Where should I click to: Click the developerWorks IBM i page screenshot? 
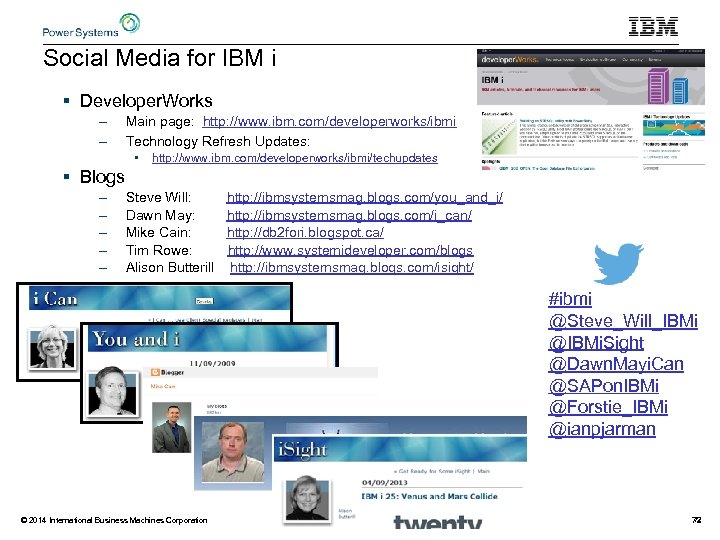point(591,110)
